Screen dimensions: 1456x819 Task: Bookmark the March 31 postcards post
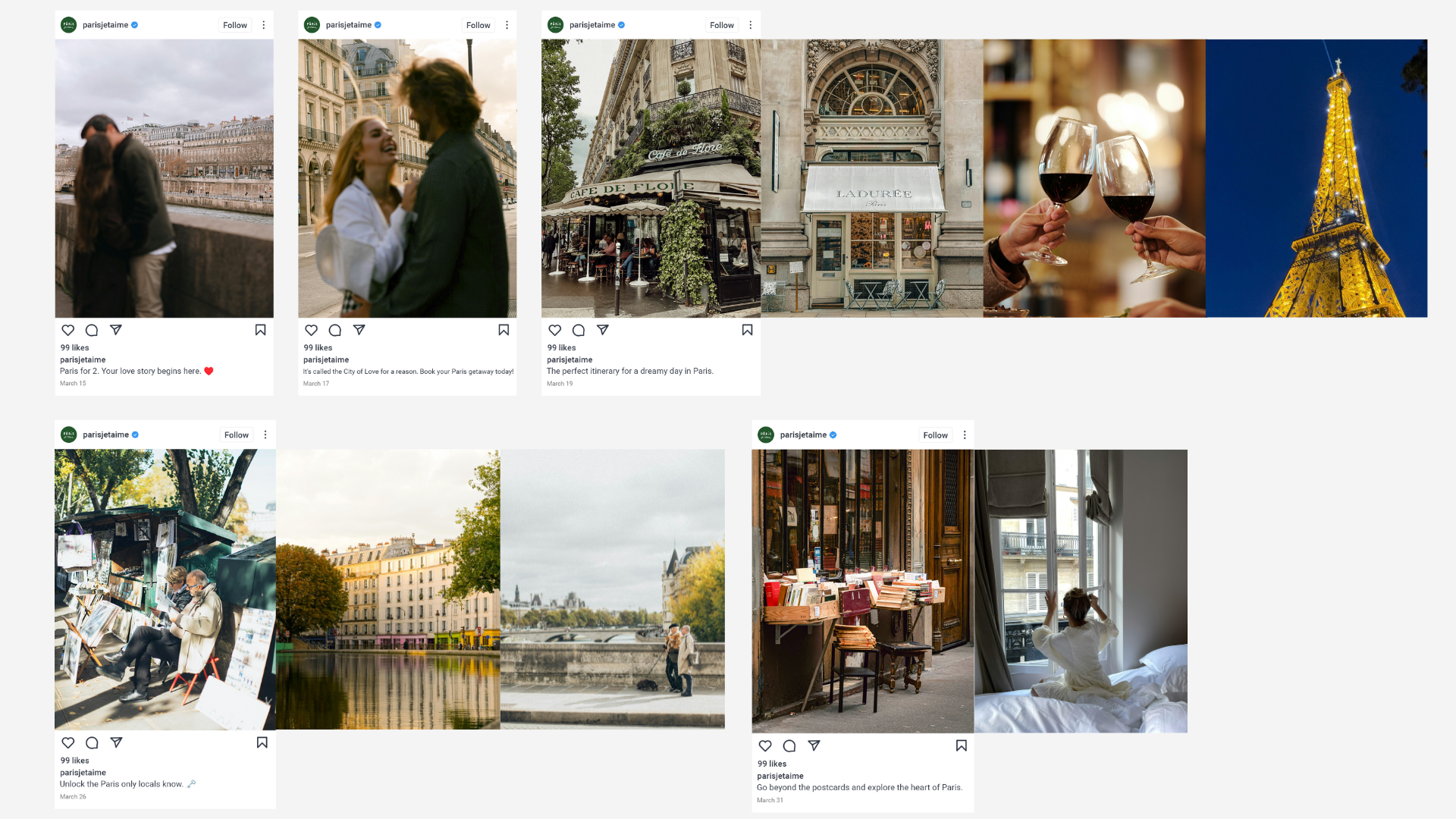click(961, 745)
